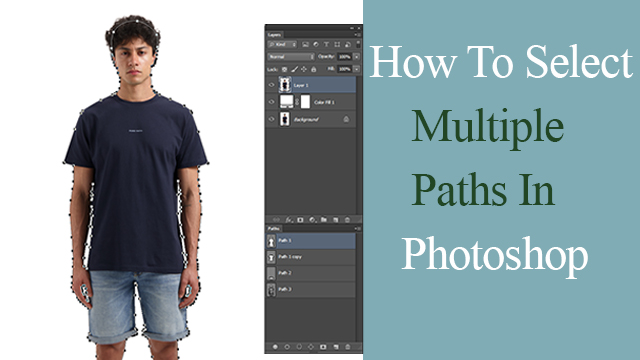Open the Fill slider arrow
This screenshot has height=360, width=640.
(356, 69)
